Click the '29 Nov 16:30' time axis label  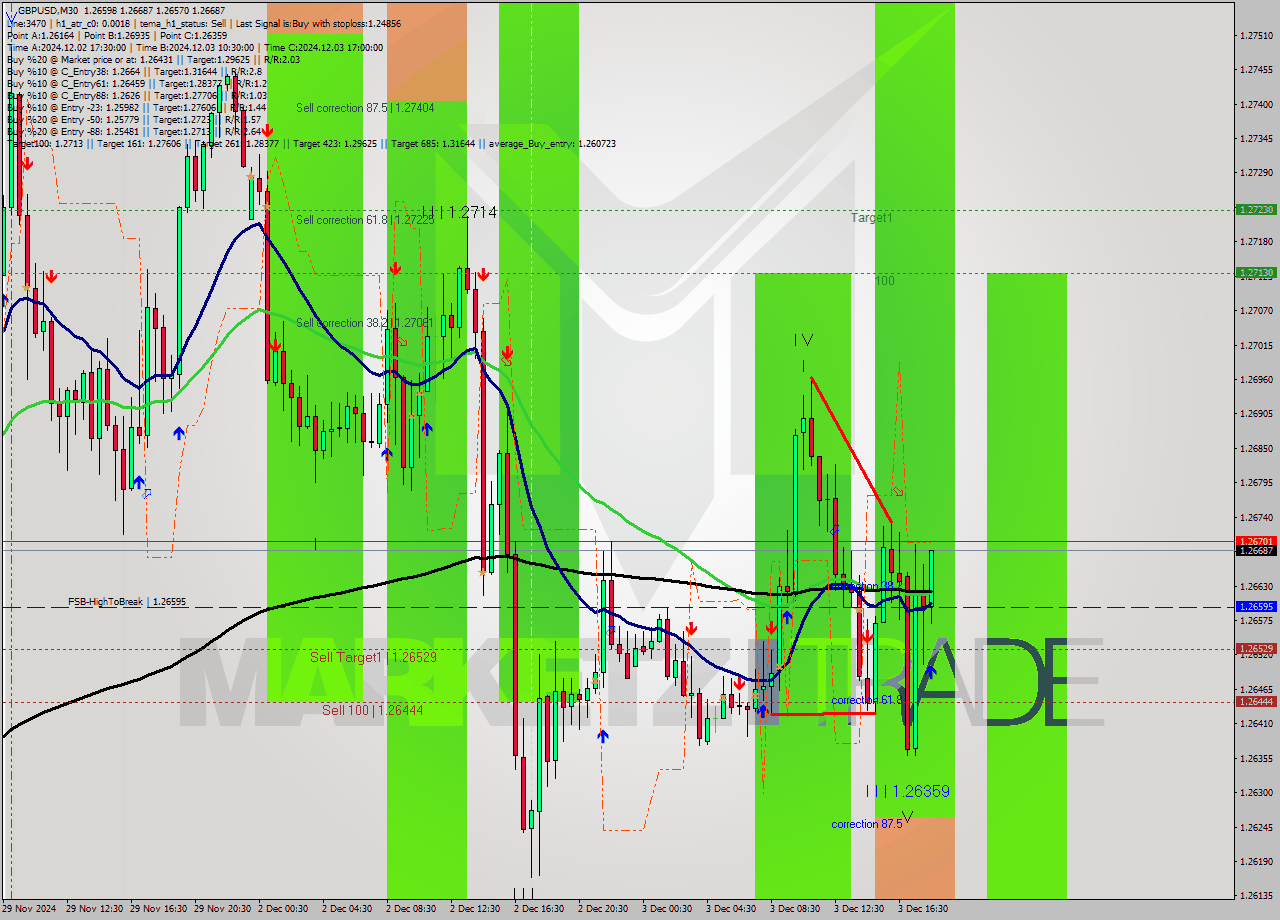point(157,909)
